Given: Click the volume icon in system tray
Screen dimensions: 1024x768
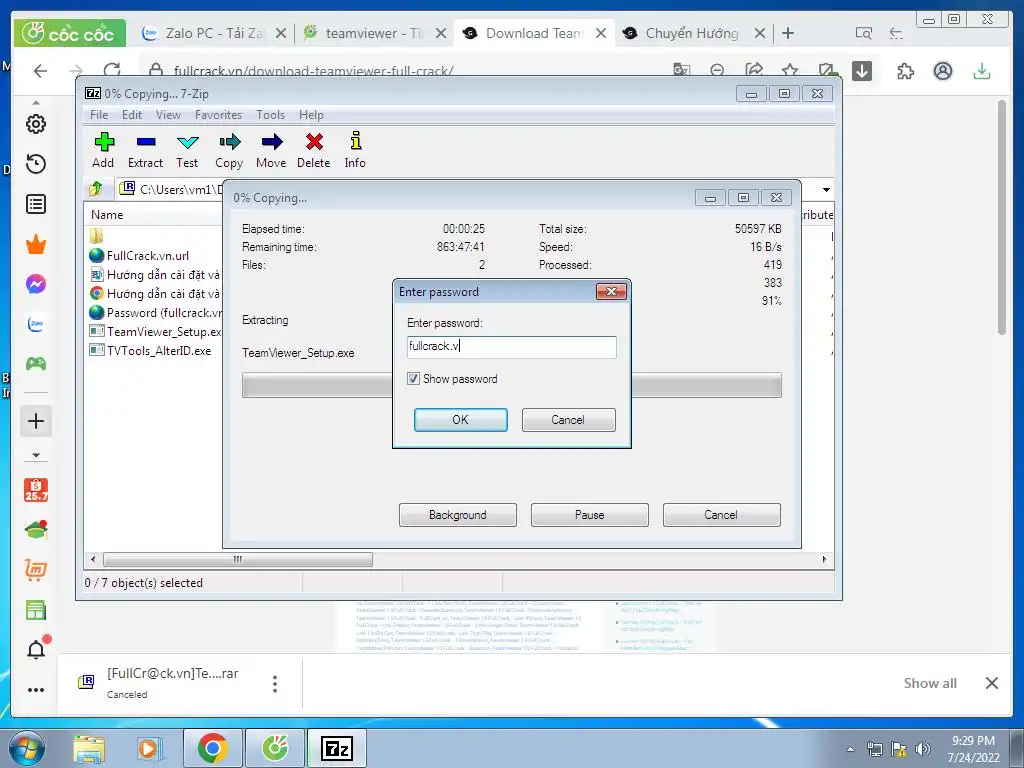Looking at the screenshot, I should (923, 749).
